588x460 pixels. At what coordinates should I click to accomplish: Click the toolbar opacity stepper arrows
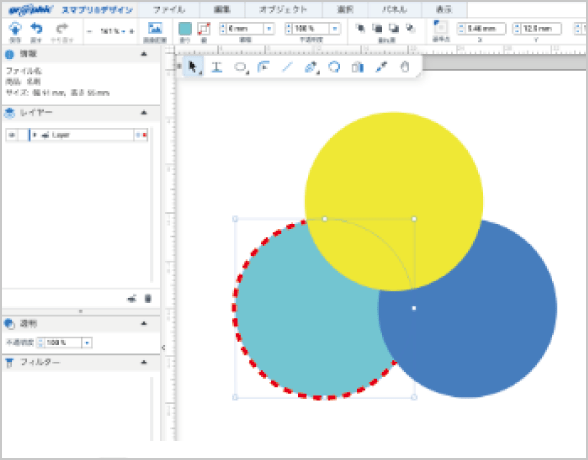click(288, 28)
